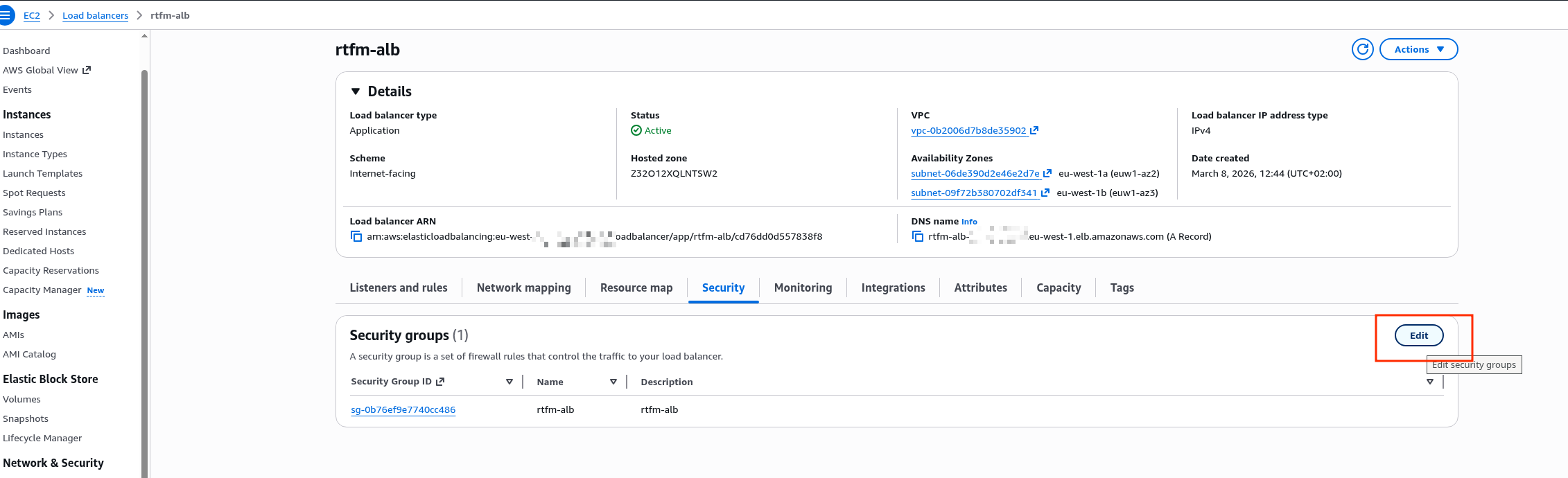Go to Load balancers breadcrumb
Screen dimensions: 1568x478
(x=95, y=15)
